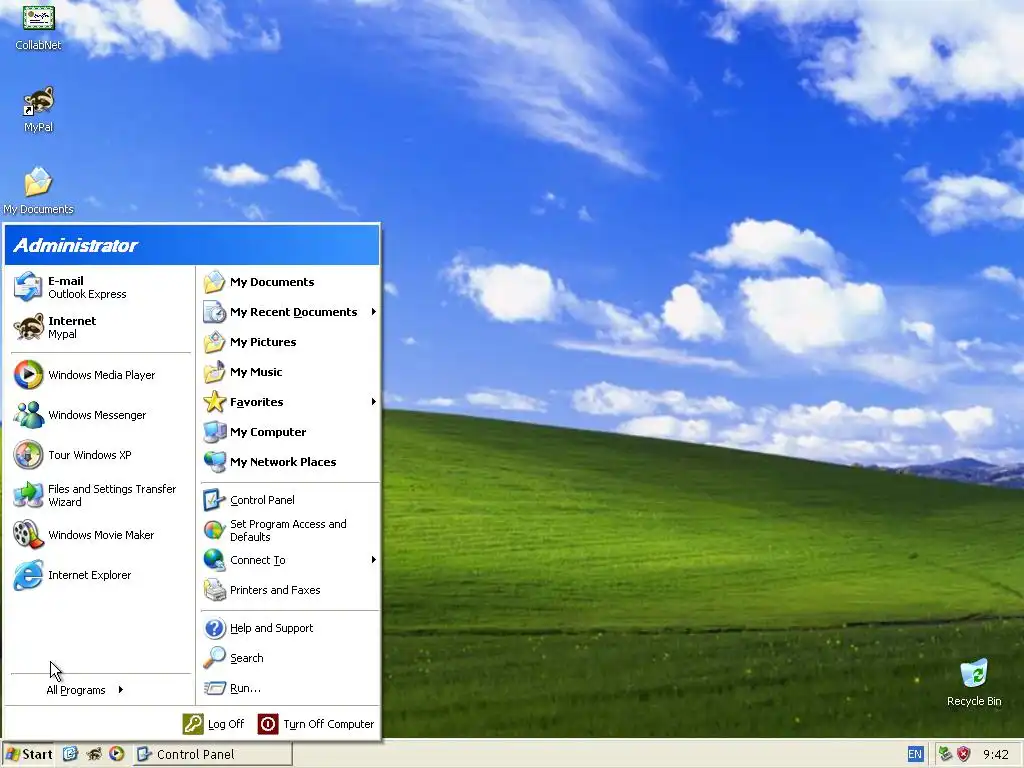The width and height of the screenshot is (1024, 768).
Task: Select the My Documents desktop folder icon
Action: [39, 191]
